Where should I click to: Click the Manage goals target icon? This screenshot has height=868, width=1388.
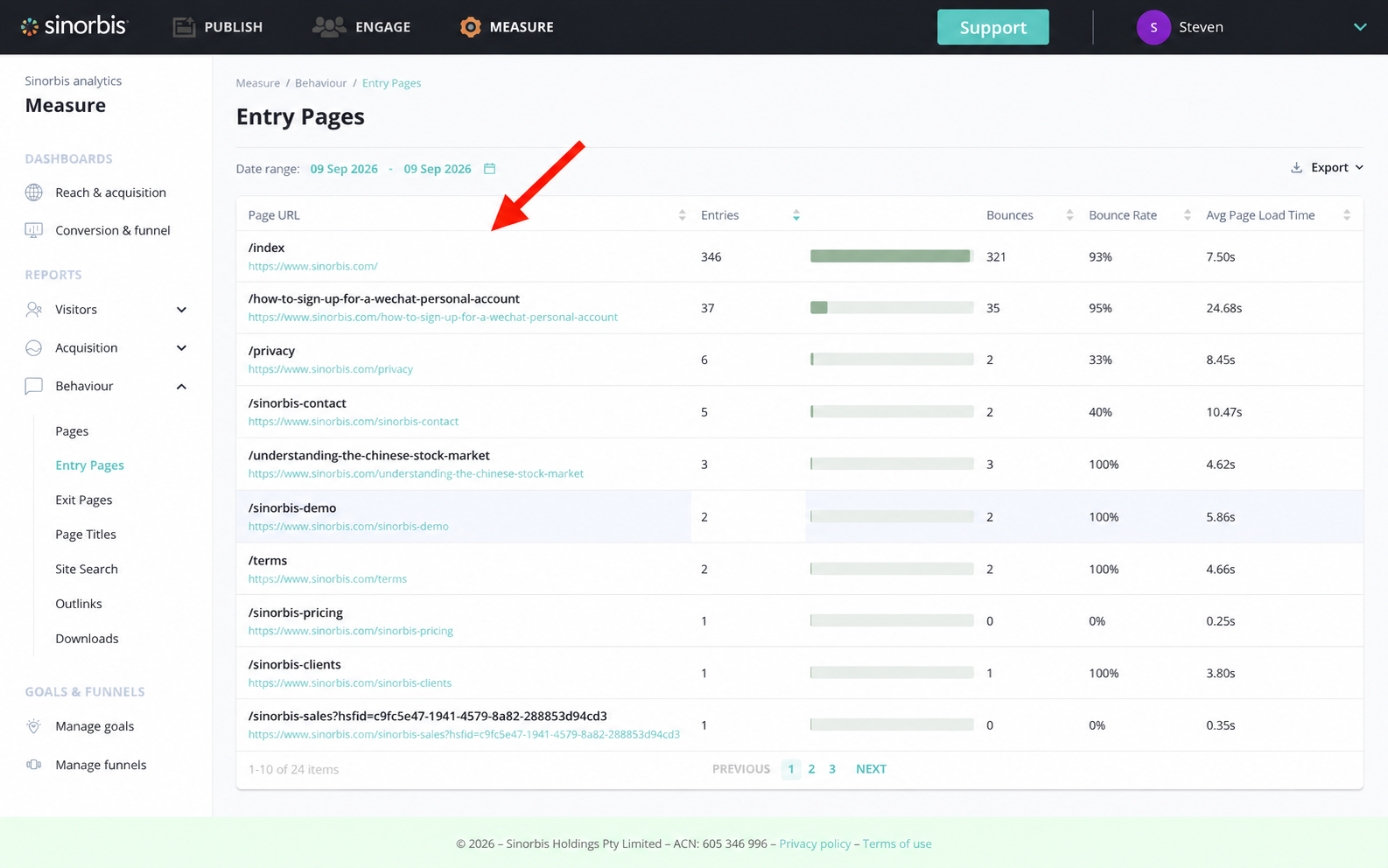click(34, 726)
